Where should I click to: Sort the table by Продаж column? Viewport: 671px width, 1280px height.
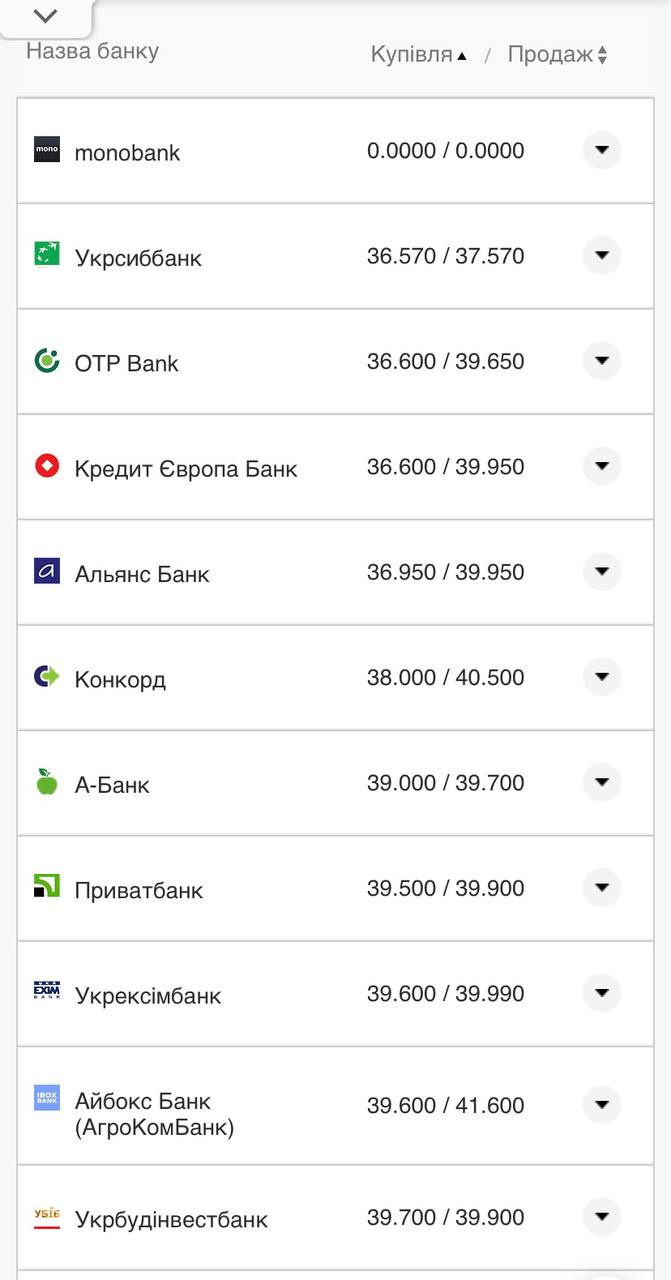(557, 55)
